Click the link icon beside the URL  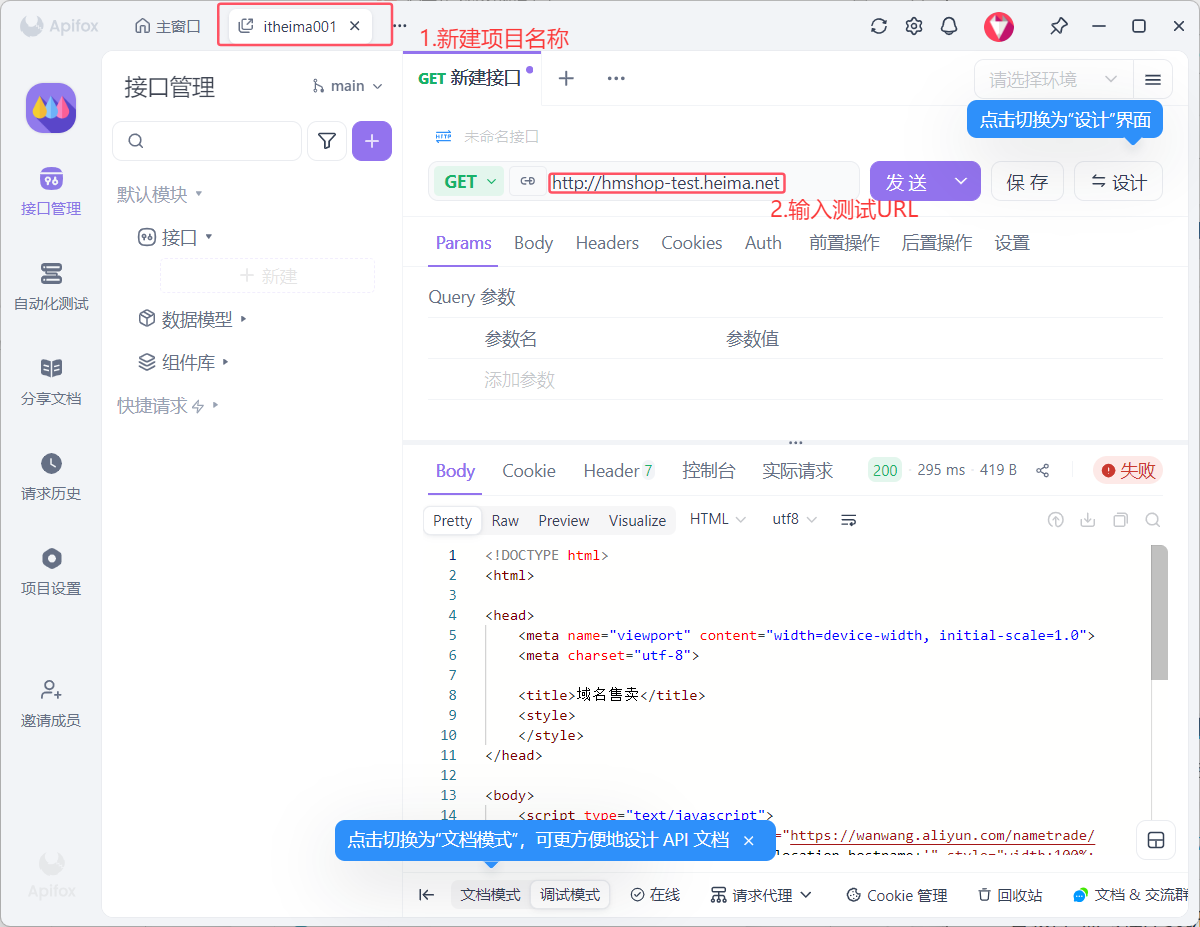coord(528,181)
